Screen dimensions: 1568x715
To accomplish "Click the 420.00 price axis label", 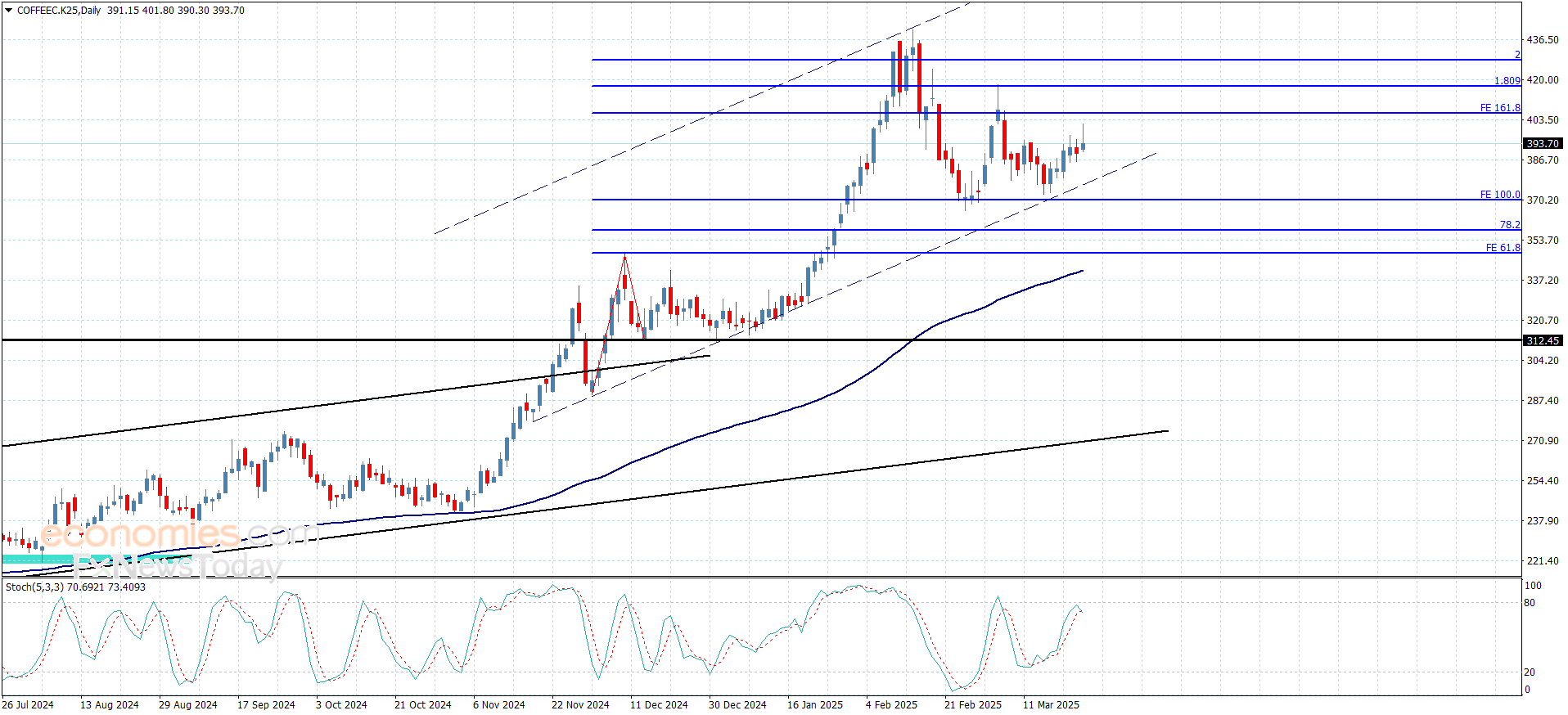I will coord(1543,80).
